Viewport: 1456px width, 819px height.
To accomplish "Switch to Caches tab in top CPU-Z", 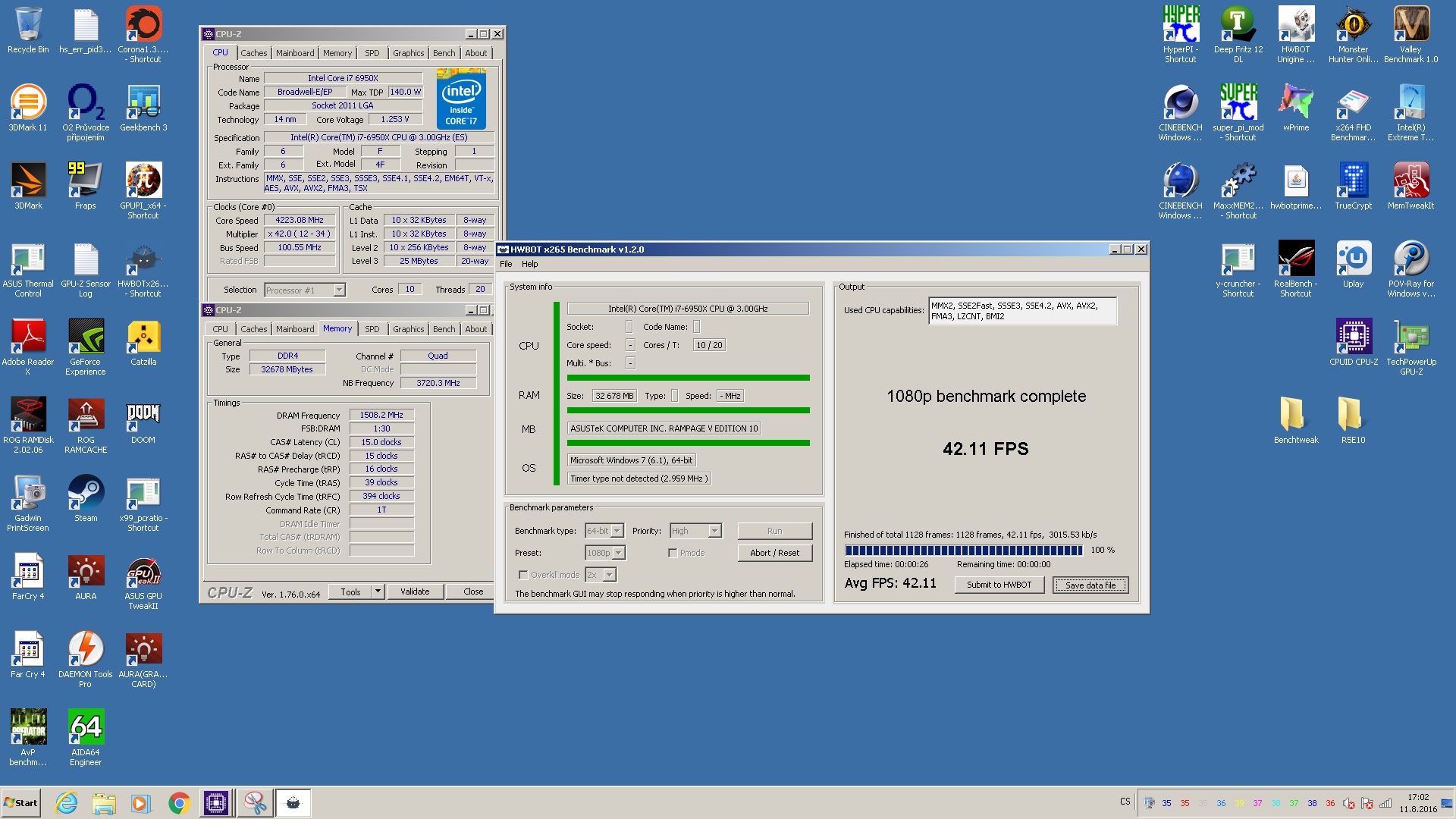I will point(253,53).
